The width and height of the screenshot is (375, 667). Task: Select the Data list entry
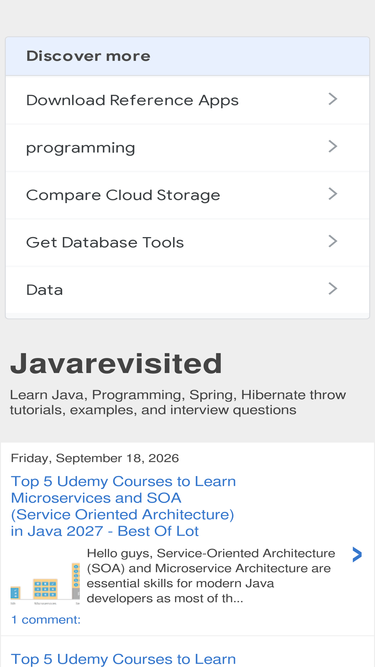click(188, 290)
